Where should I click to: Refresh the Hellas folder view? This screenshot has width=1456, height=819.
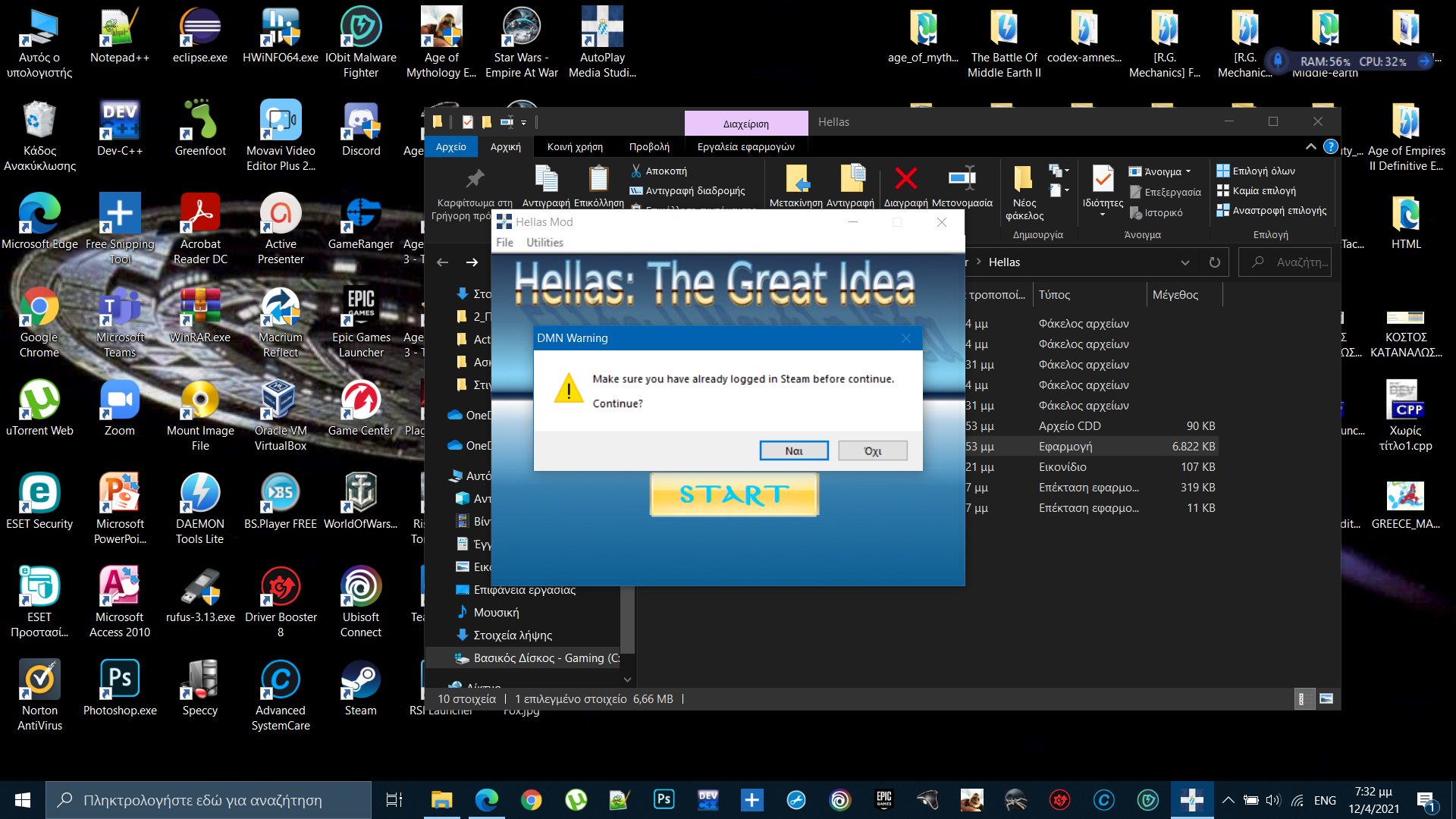point(1214,262)
